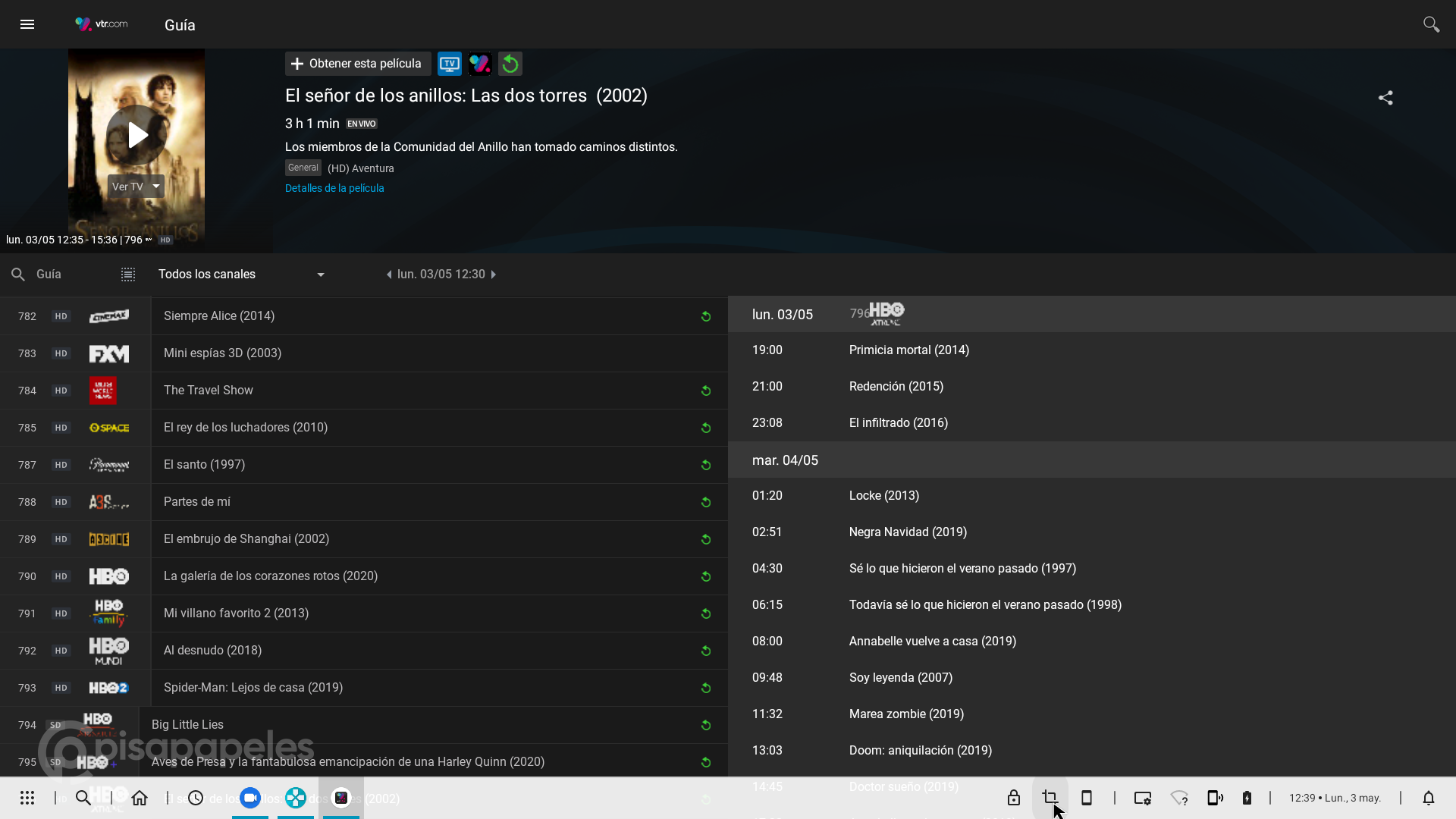The height and width of the screenshot is (819, 1456).
Task: Open Todos los canales dropdown
Action: pos(243,275)
